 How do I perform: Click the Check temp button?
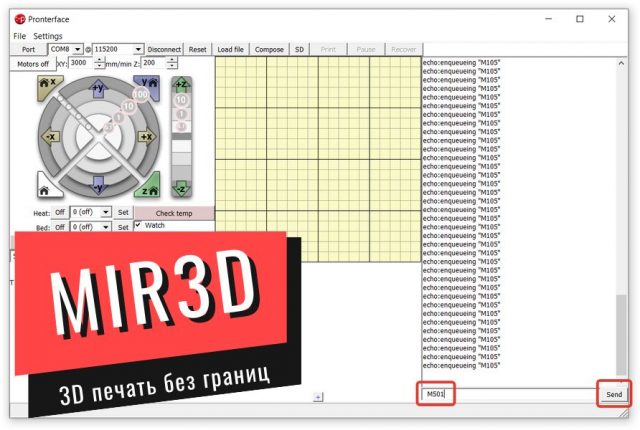click(174, 213)
